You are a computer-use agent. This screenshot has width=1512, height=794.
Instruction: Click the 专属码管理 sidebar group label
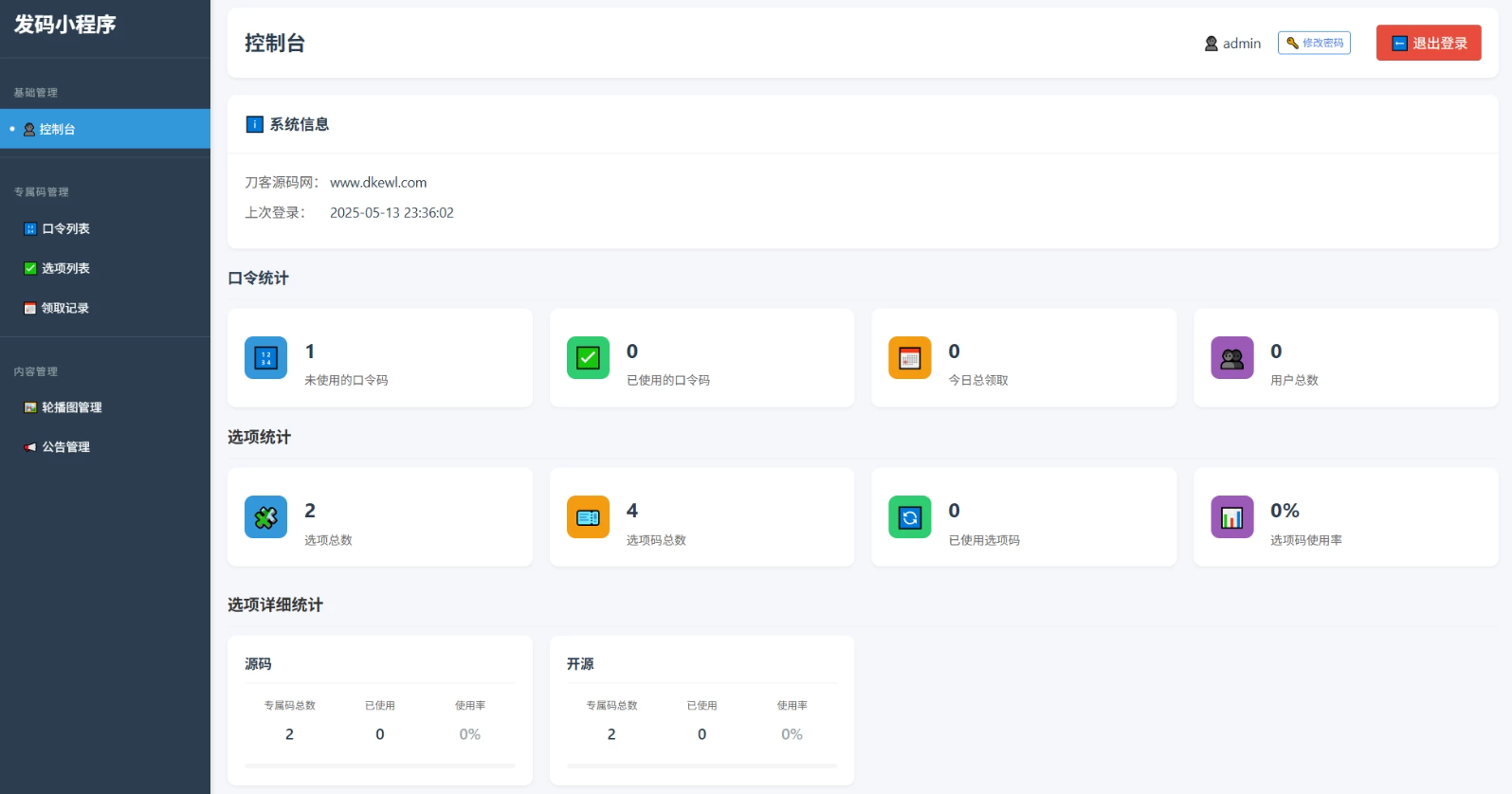41,192
